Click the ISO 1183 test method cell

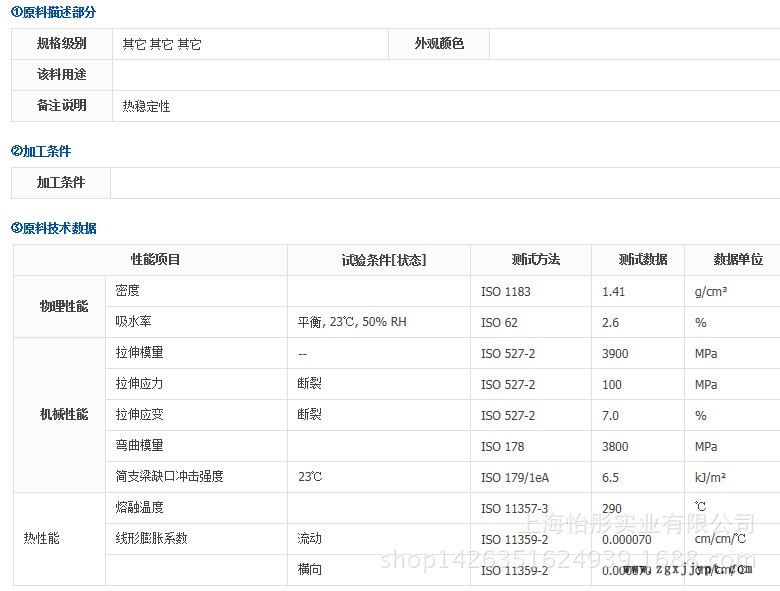click(x=505, y=291)
